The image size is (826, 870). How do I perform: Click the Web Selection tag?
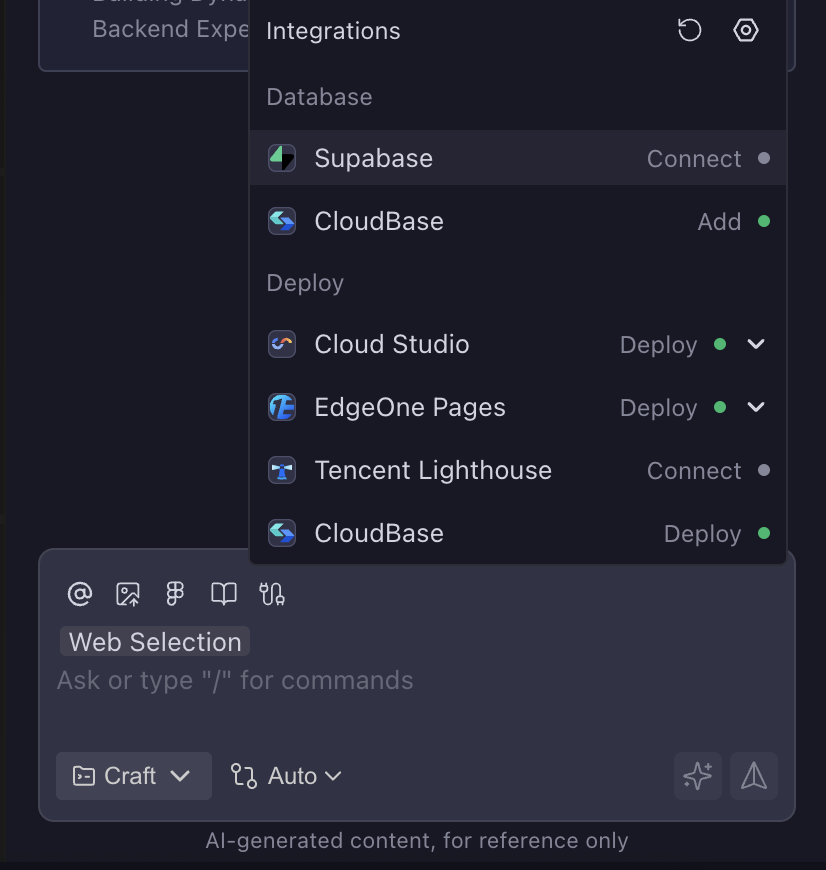coord(155,642)
